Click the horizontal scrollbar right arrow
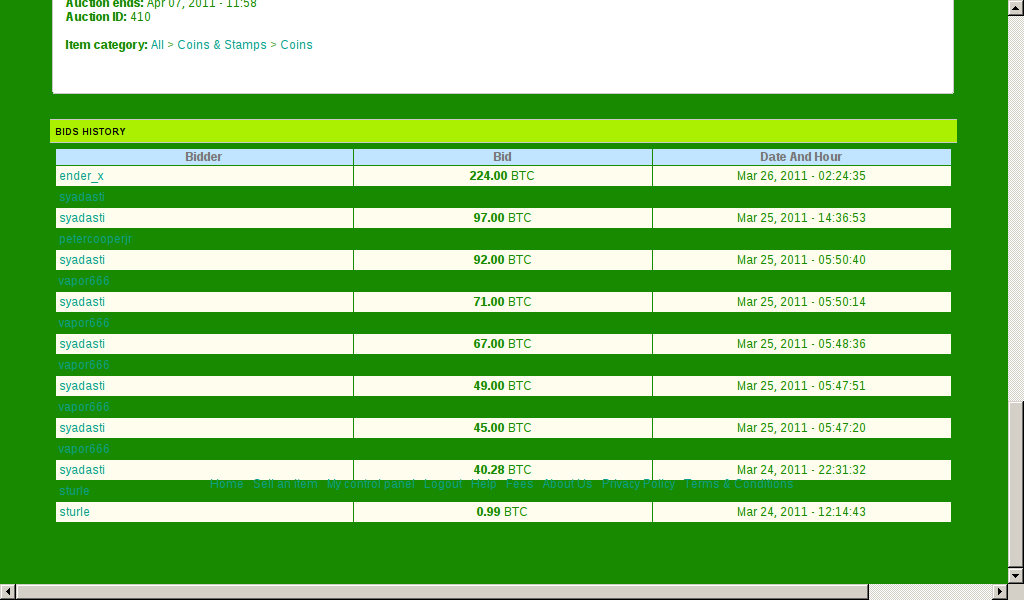The image size is (1024, 600). [1000, 592]
